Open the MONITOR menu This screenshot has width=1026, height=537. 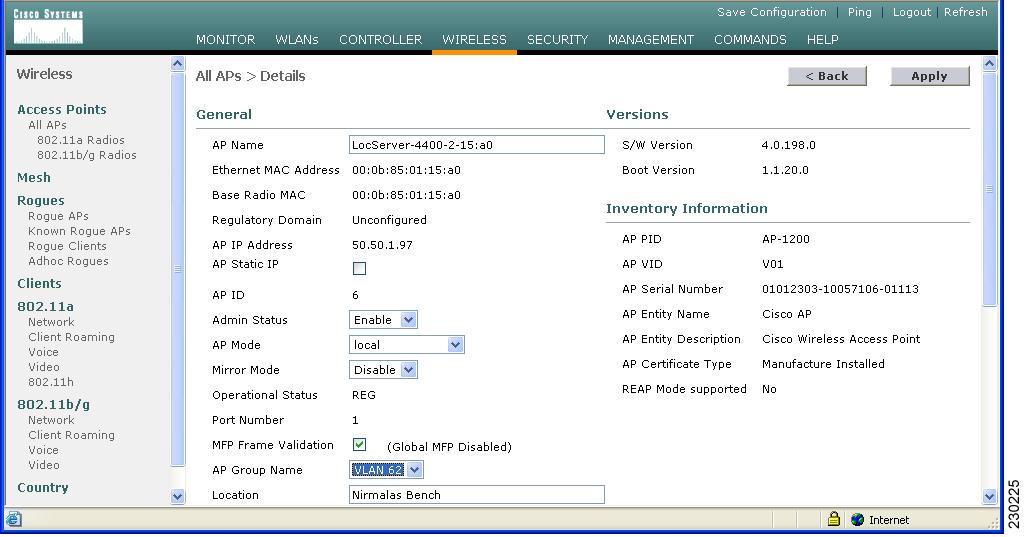[225, 40]
